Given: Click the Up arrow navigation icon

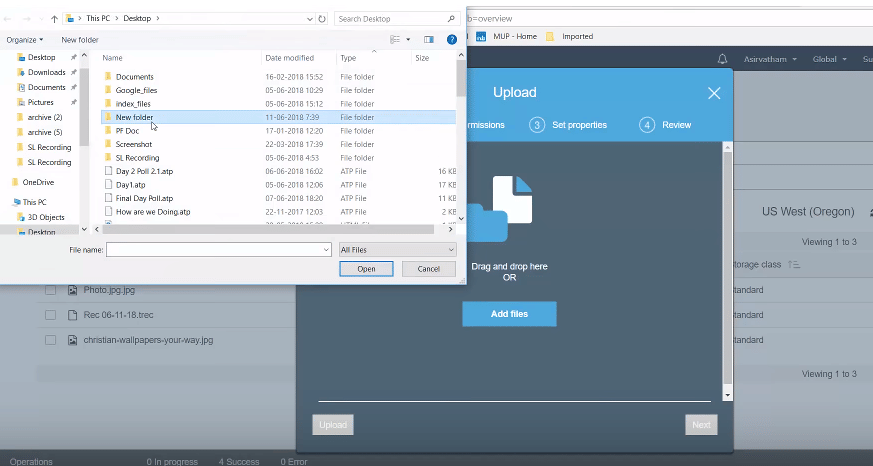Looking at the screenshot, I should [x=54, y=18].
